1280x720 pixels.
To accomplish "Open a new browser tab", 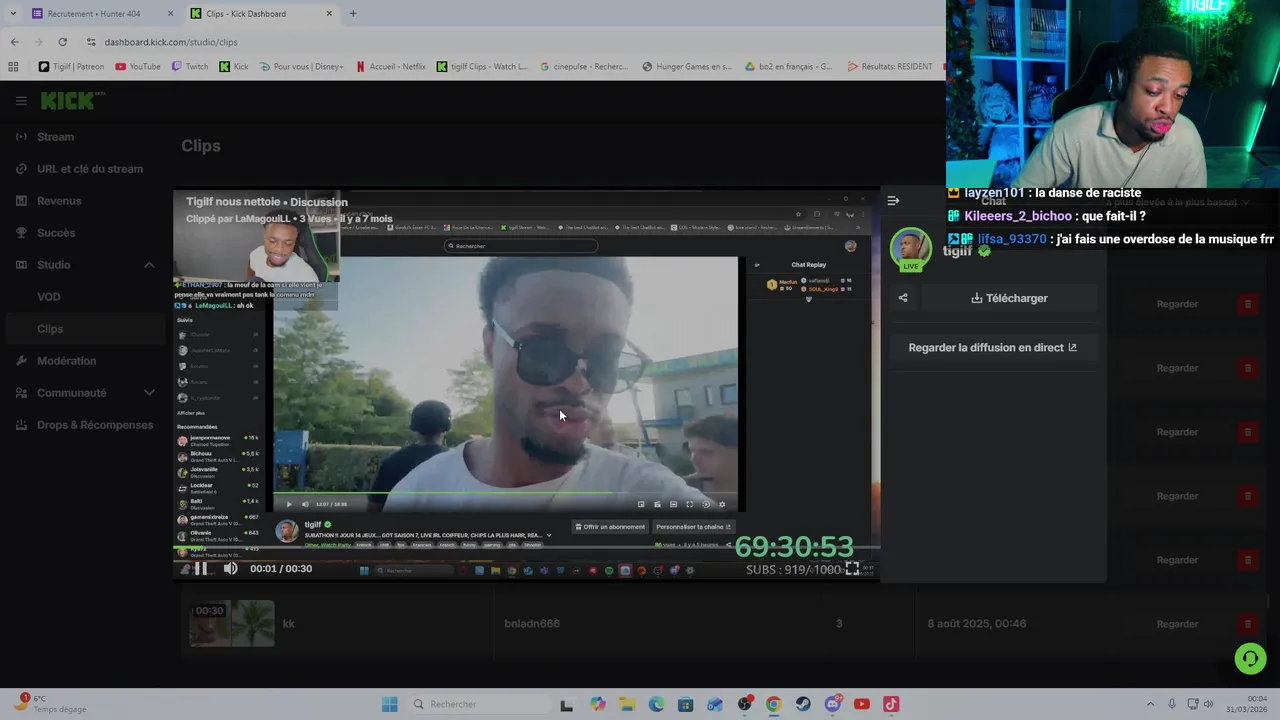I will point(352,14).
